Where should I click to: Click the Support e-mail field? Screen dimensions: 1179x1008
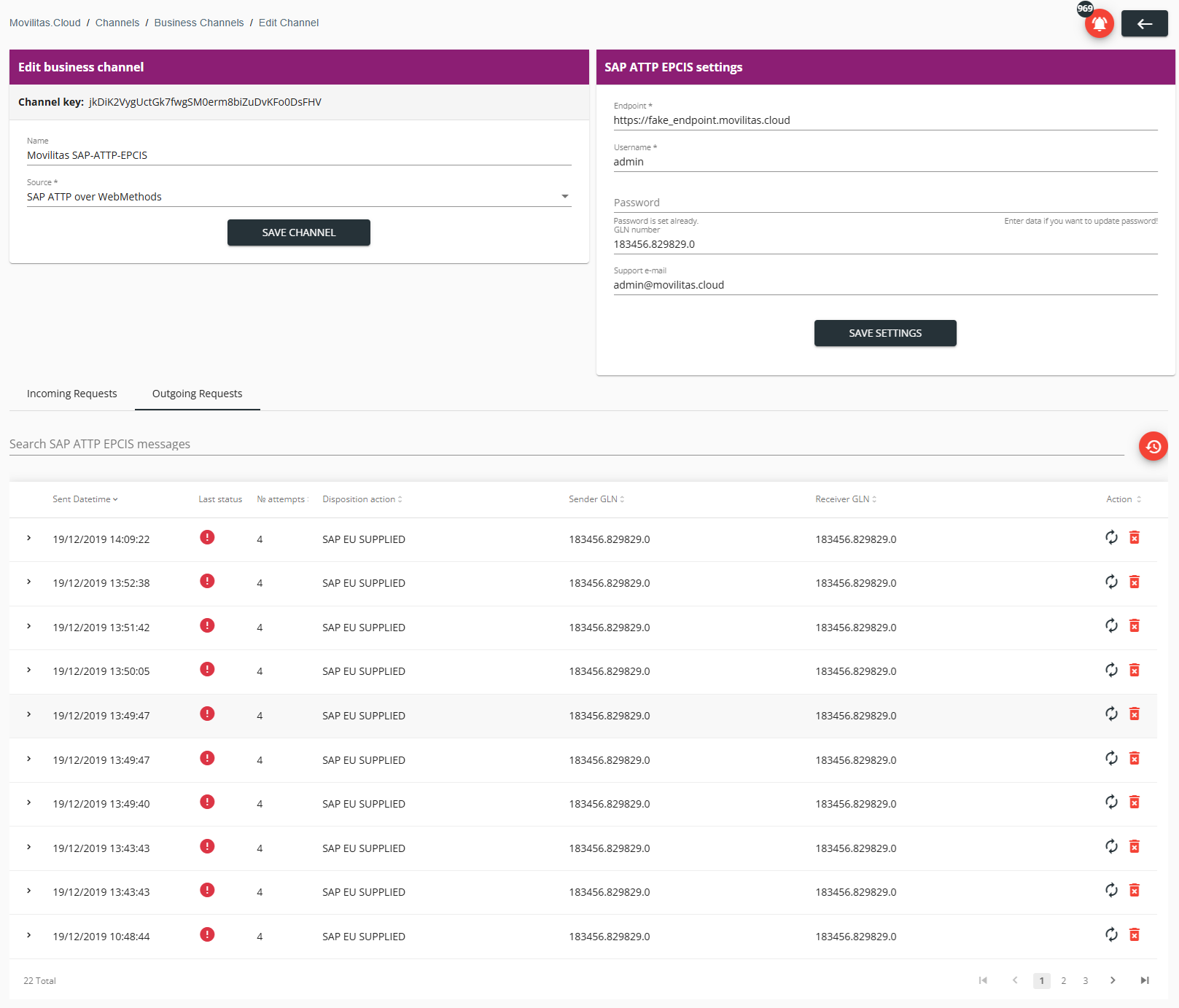[x=885, y=285]
